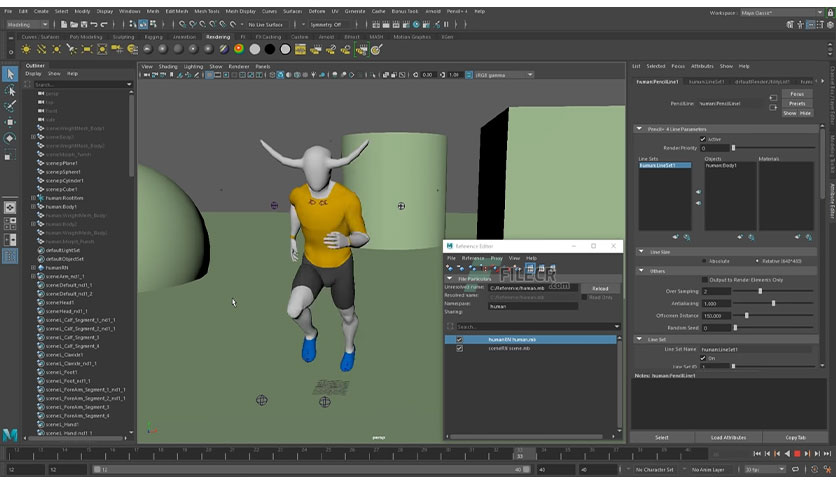Image resolution: width=836 pixels, height=484 pixels.
Task: Open the Mesh Tools menu
Action: 206,11
